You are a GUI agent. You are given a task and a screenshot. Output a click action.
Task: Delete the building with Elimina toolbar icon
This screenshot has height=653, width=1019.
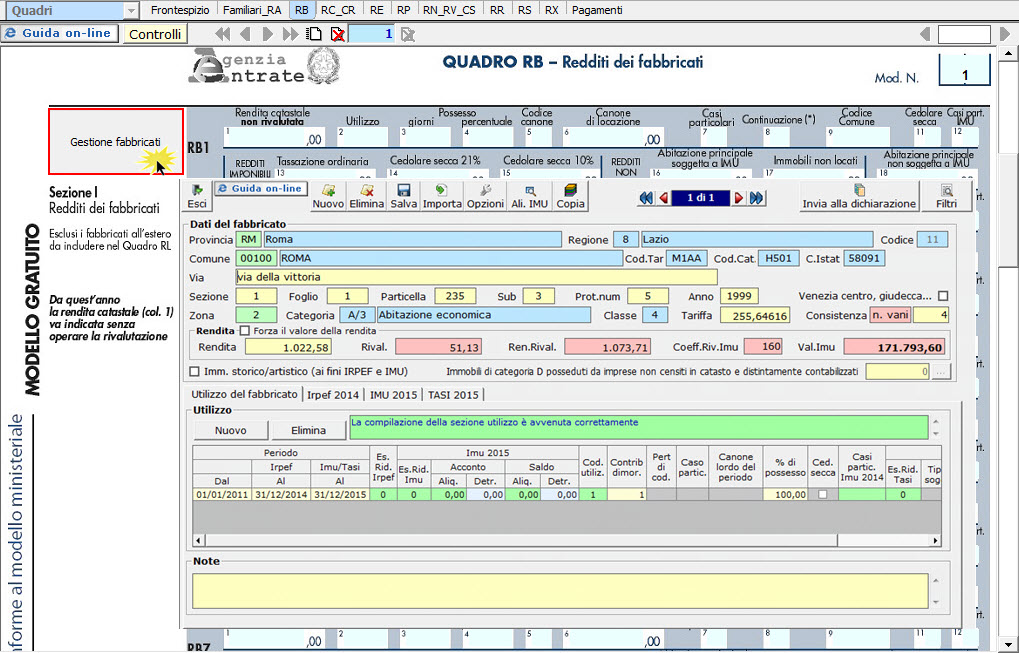pos(367,196)
